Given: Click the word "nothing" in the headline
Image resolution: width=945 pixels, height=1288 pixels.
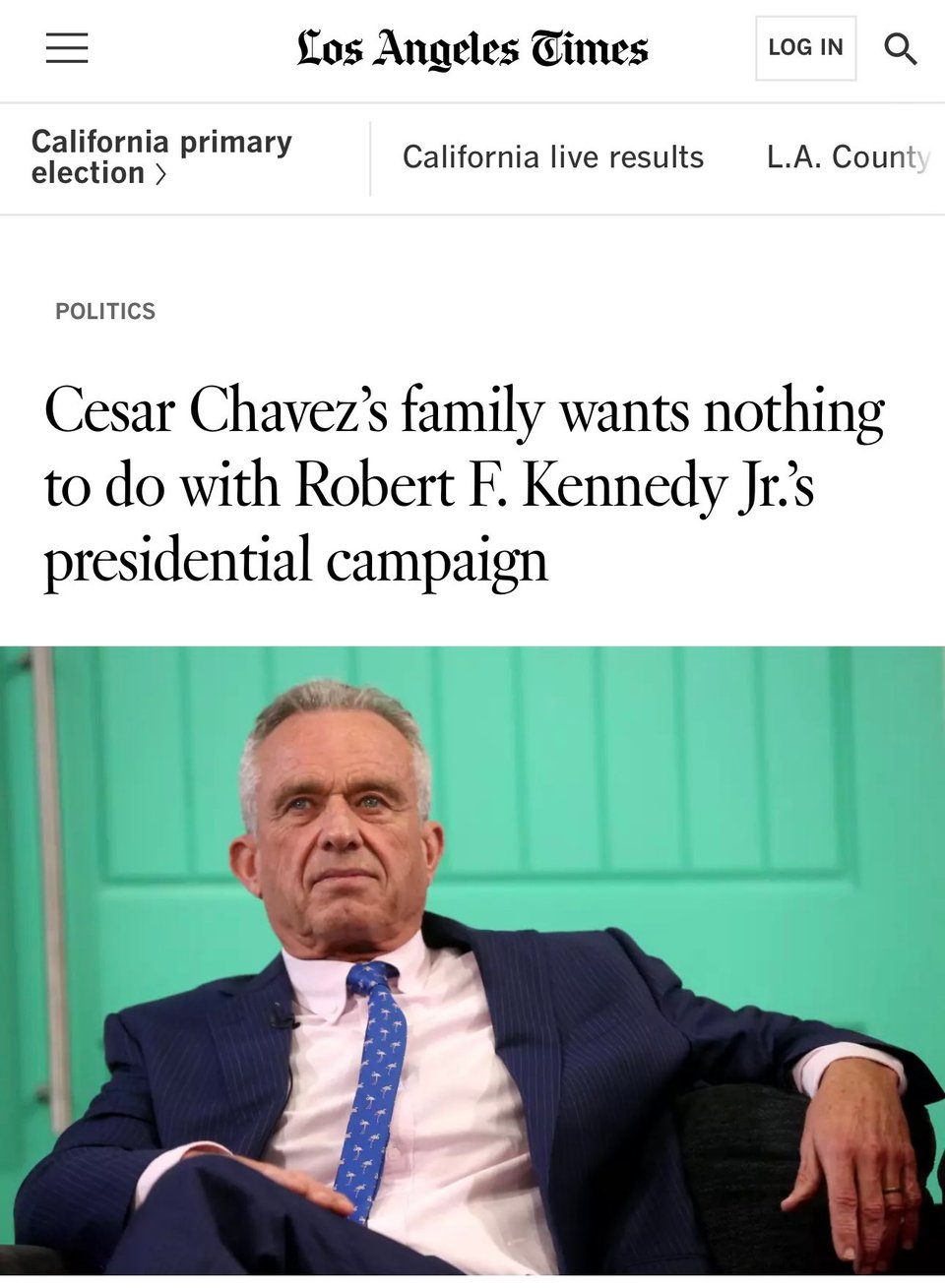Looking at the screenshot, I should tap(793, 410).
